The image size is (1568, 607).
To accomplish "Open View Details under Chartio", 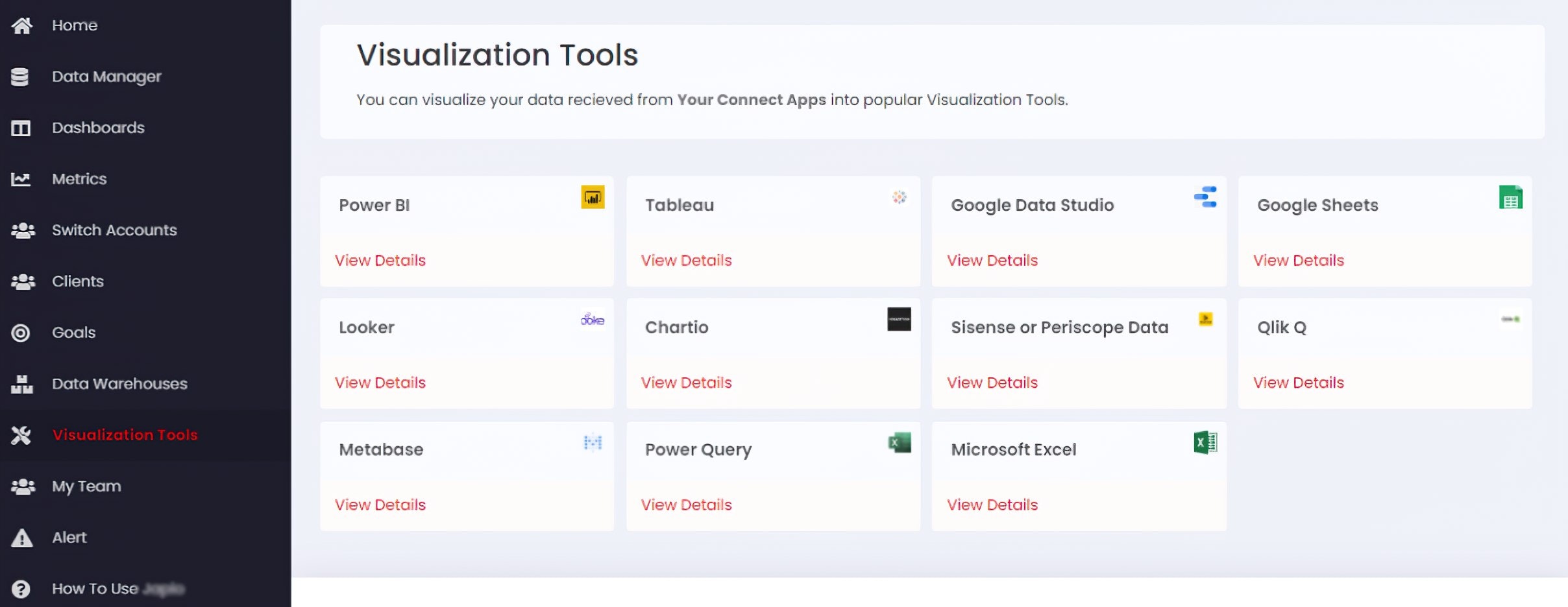I will tap(687, 383).
